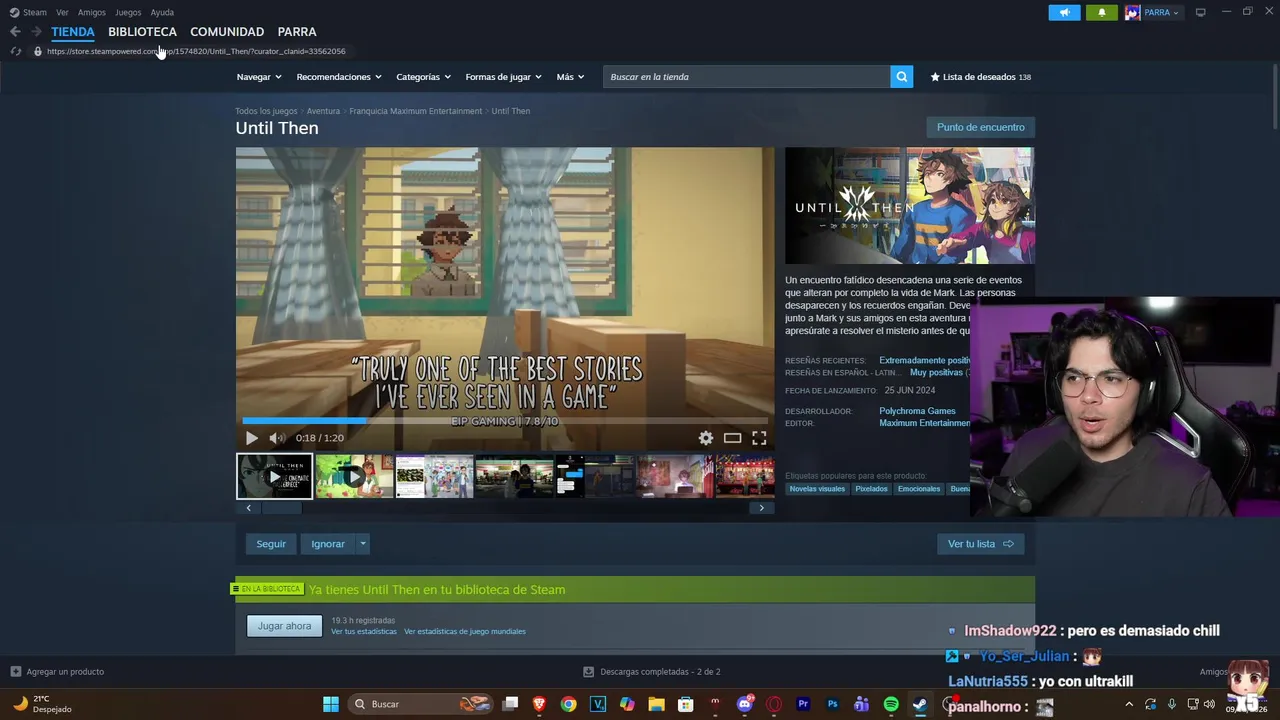Open the trailer settings gear
Image resolution: width=1280 pixels, height=720 pixels.
pyautogui.click(x=706, y=438)
